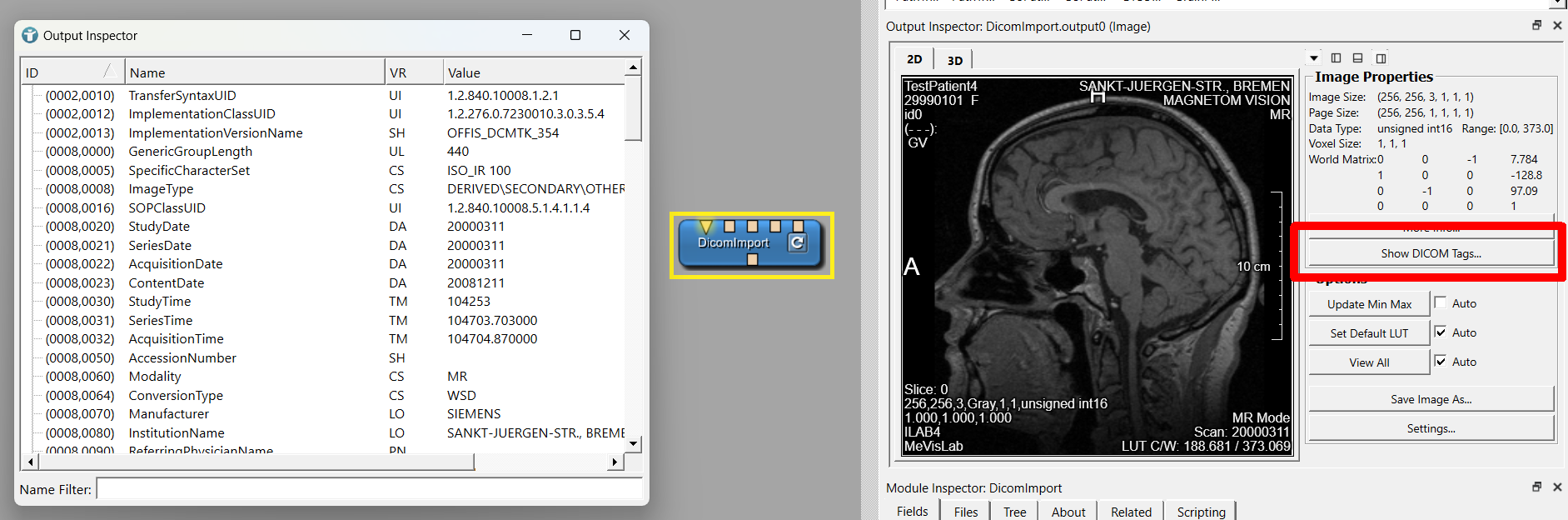The image size is (1568, 520).
Task: Select bottom panel layout icon
Action: tap(1357, 58)
